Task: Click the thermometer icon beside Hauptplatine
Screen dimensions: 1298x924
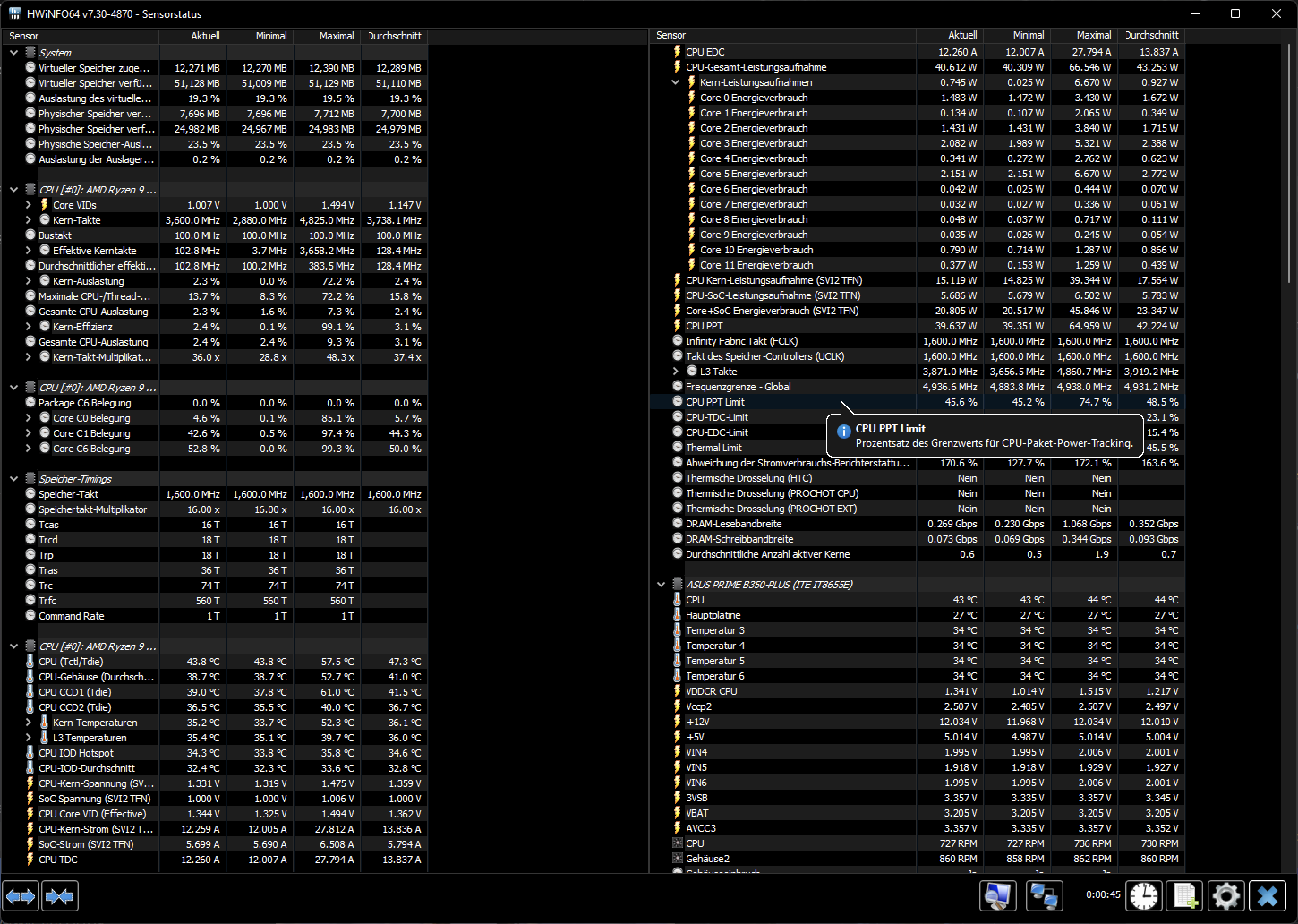Action: (678, 615)
